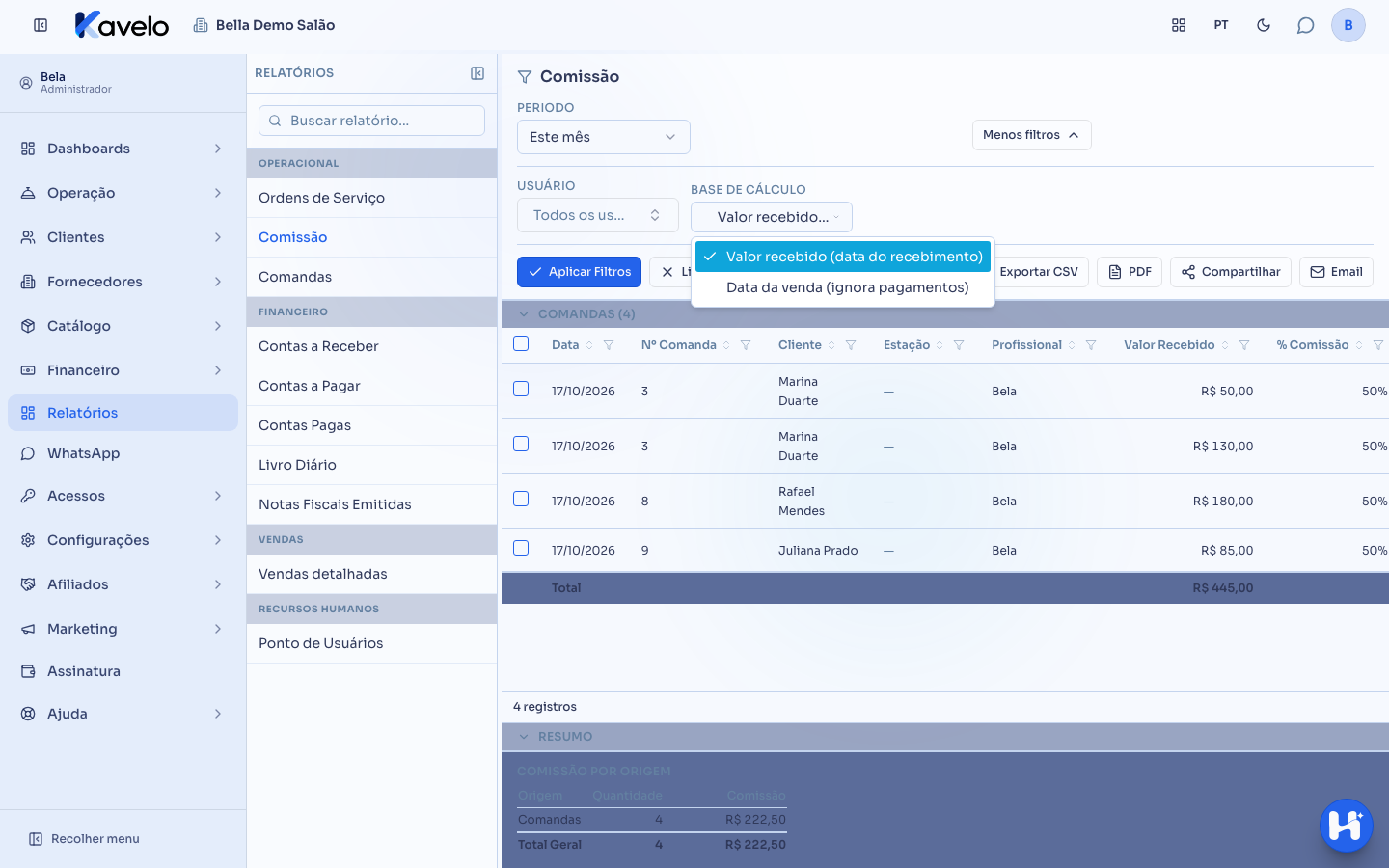Check the Juliana Prado row checkbox
This screenshot has width=1389, height=868.
[521, 548]
